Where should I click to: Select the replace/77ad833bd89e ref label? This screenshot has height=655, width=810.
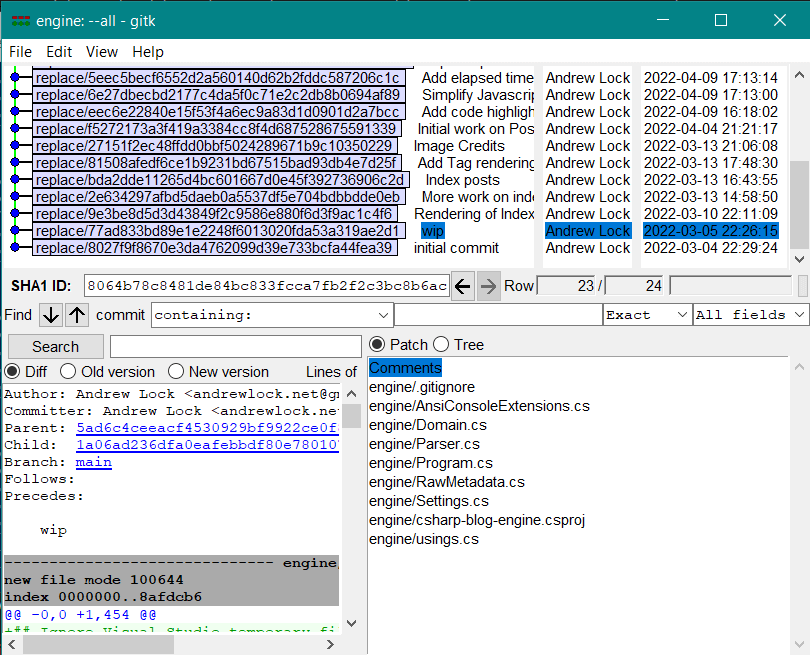pyautogui.click(x=217, y=231)
